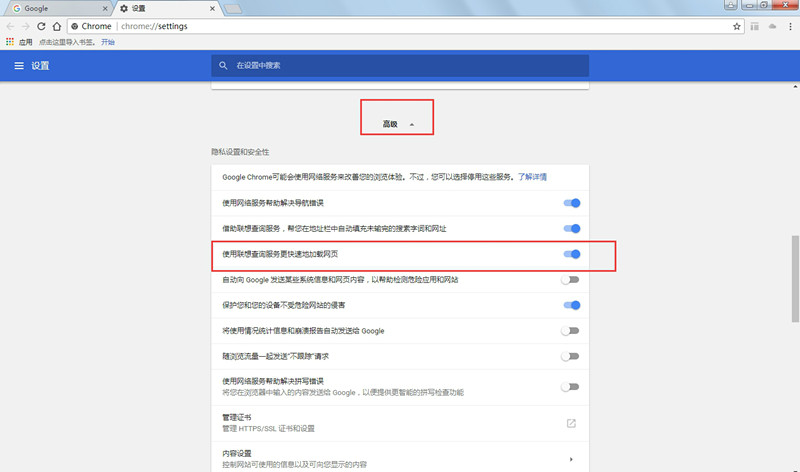Click the 开始 import bookmarks link
Image resolution: width=800 pixels, height=472 pixels.
pyautogui.click(x=108, y=42)
